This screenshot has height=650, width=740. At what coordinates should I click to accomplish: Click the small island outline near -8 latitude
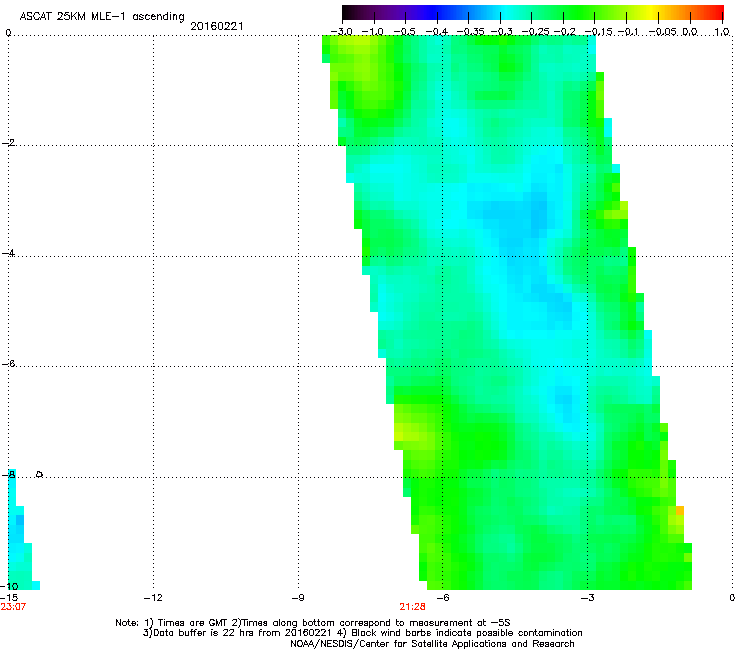click(40, 474)
